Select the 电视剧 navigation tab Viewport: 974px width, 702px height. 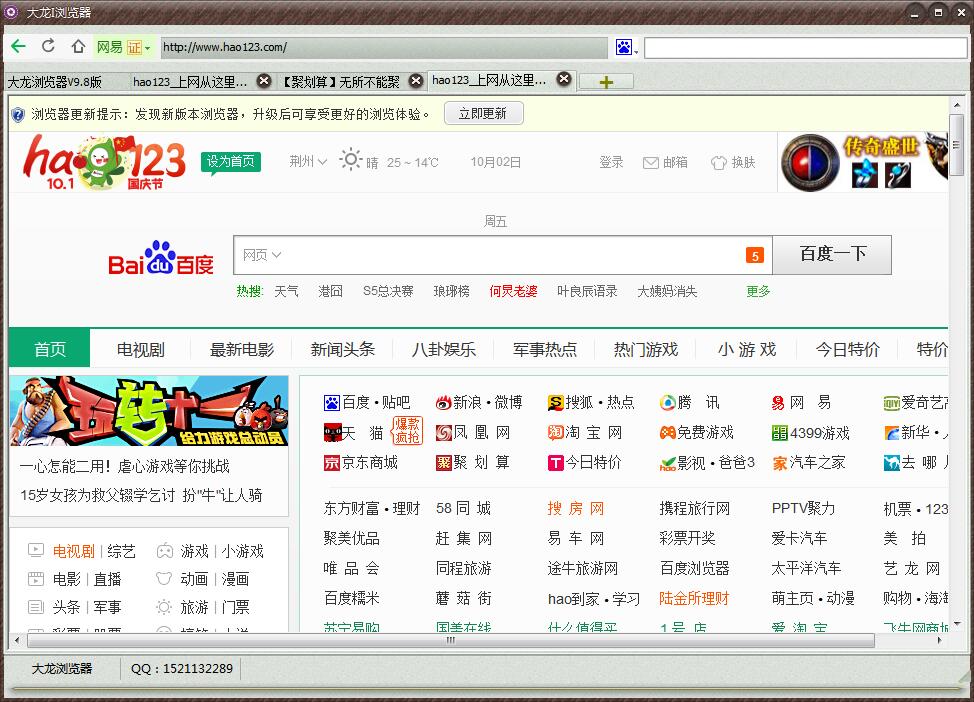[140, 349]
